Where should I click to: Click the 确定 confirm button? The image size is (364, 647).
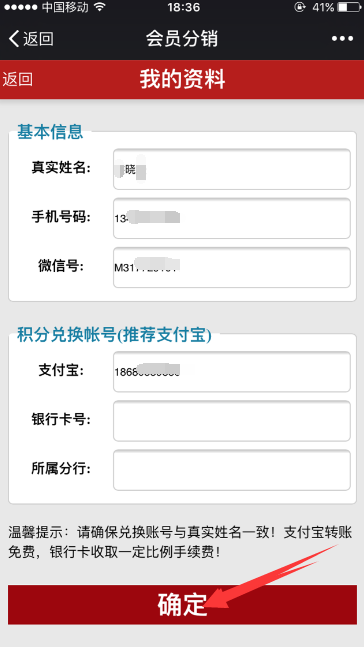182,604
